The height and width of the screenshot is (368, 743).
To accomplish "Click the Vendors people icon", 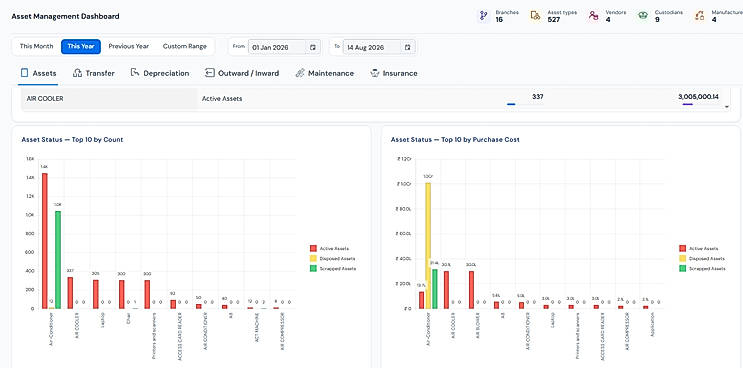I will (x=594, y=16).
